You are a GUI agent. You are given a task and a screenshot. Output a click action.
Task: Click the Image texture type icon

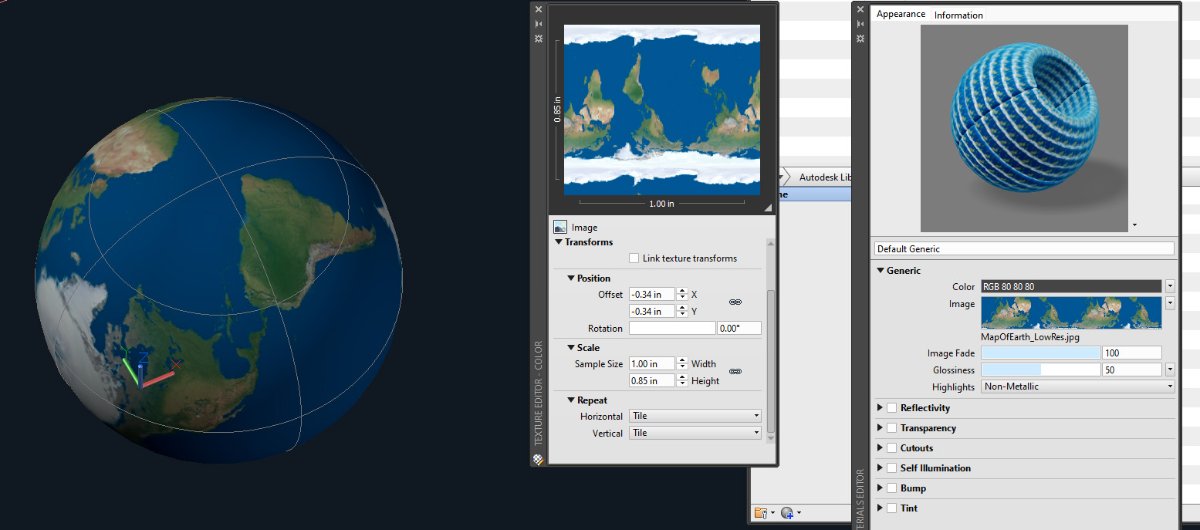[560, 228]
